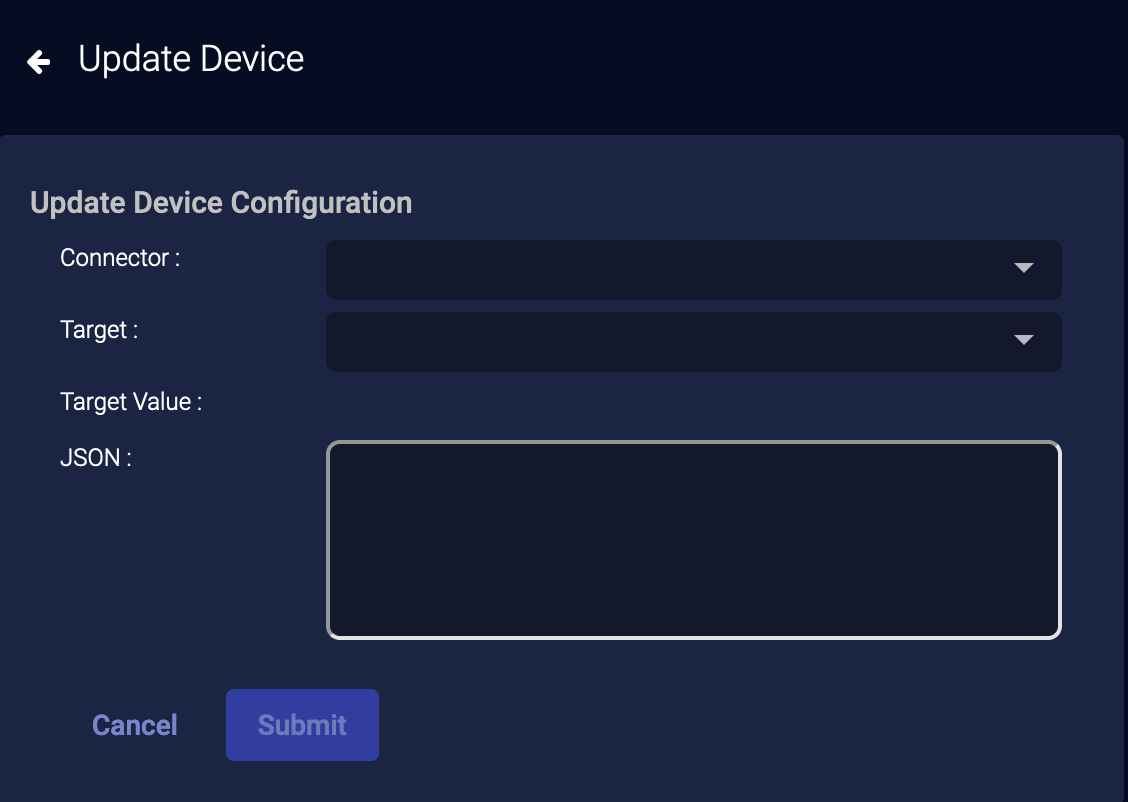Expand the Target dropdown arrow

(1023, 340)
